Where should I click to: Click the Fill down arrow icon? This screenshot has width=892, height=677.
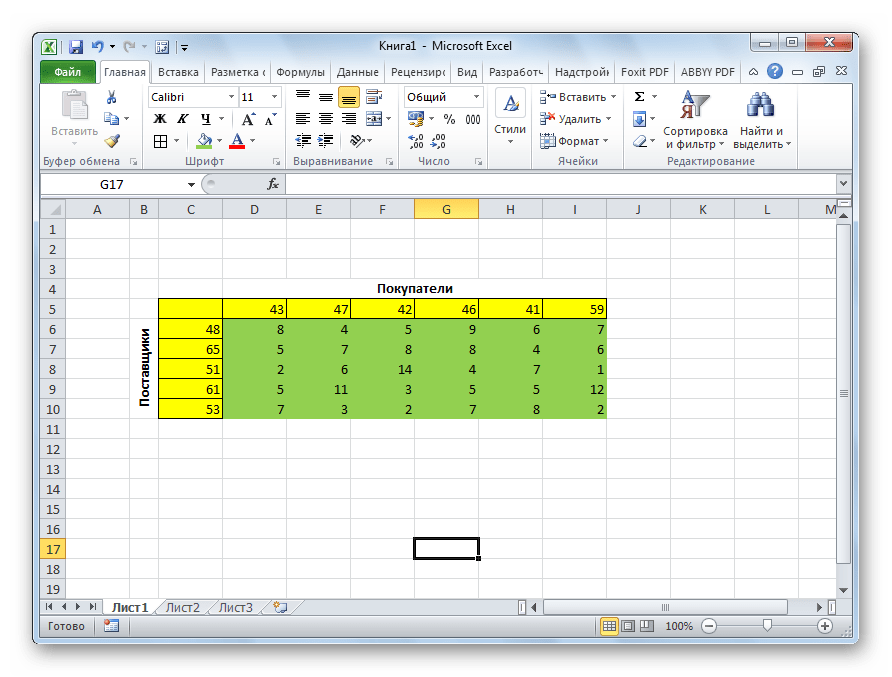[639, 119]
